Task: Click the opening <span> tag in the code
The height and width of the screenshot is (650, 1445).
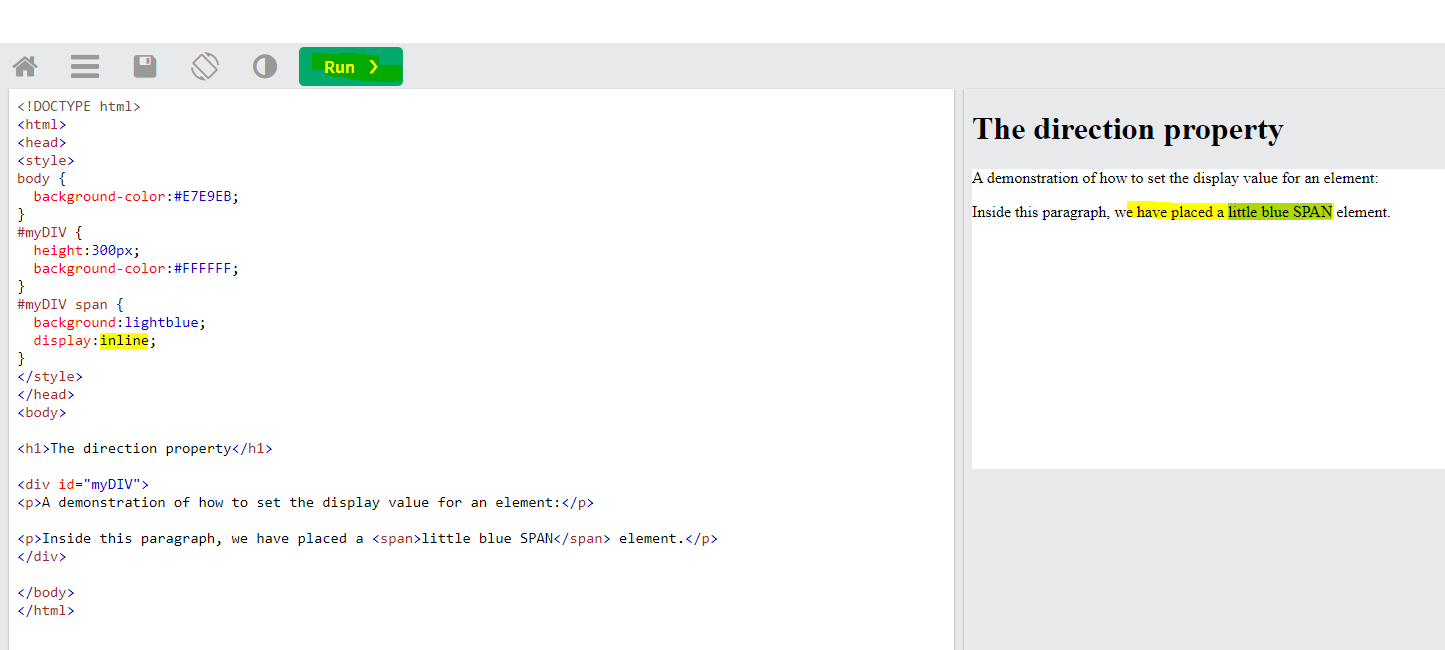Action: click(396, 539)
